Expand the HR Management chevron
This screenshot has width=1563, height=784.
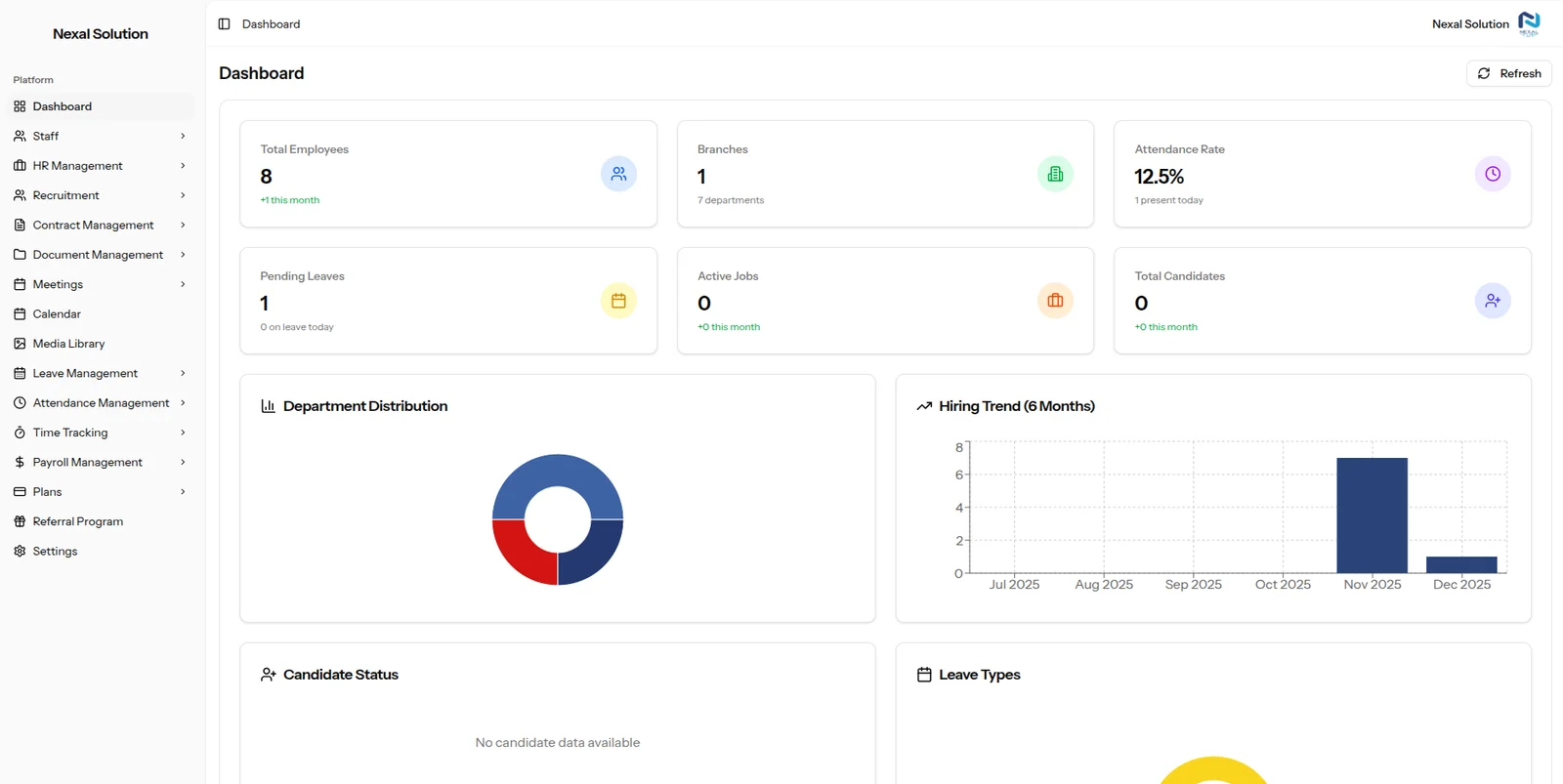click(x=183, y=166)
